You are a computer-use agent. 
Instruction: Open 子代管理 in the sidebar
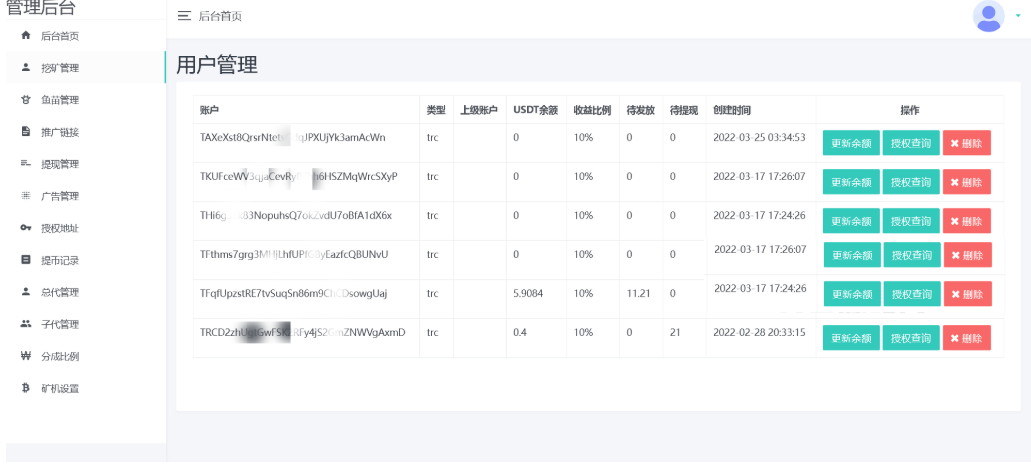(x=59, y=325)
